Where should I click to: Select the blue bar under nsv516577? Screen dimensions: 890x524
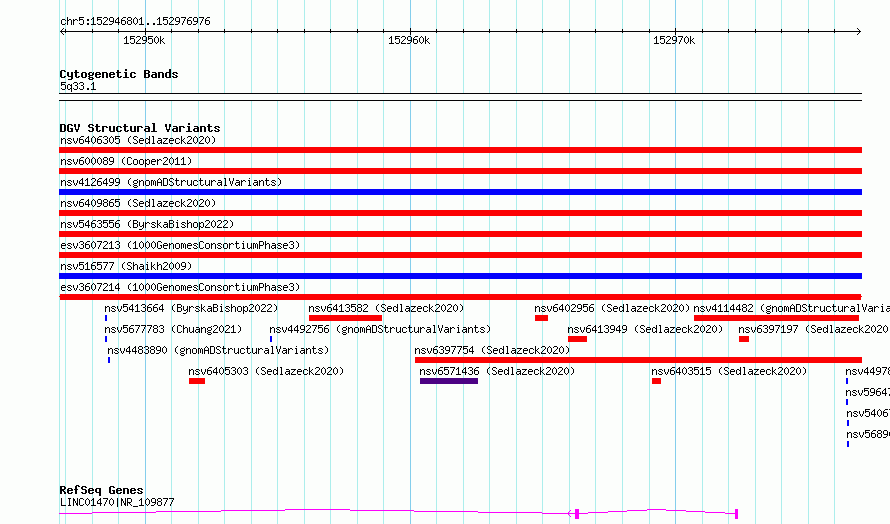[x=460, y=276]
